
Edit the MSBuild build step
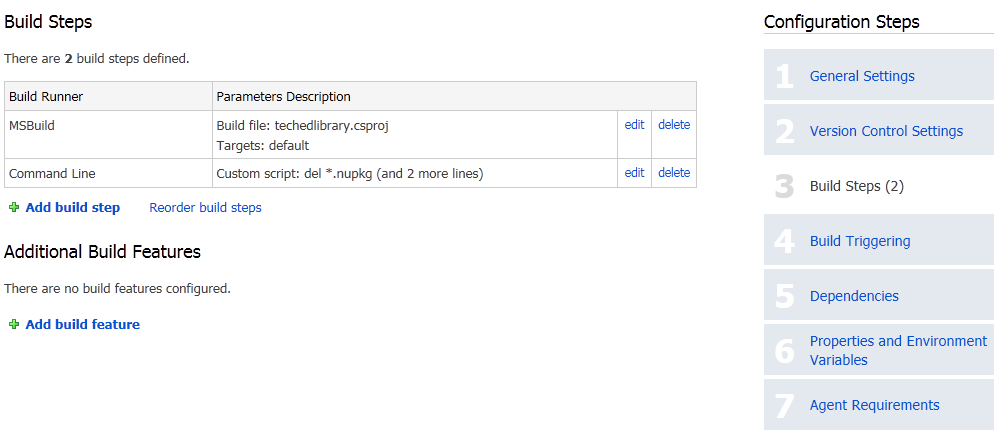(634, 125)
